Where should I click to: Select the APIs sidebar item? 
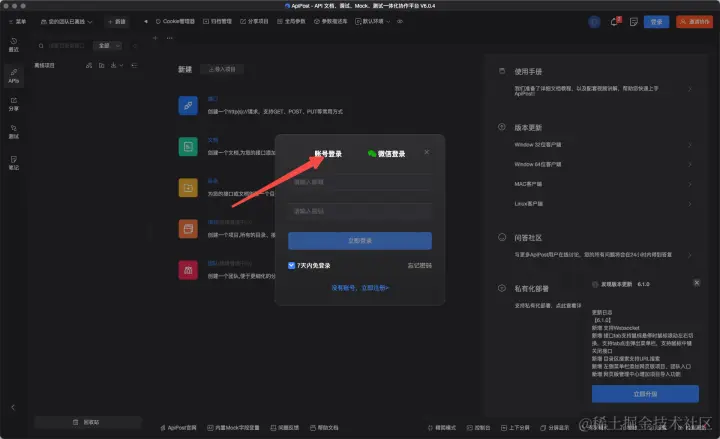pos(14,76)
